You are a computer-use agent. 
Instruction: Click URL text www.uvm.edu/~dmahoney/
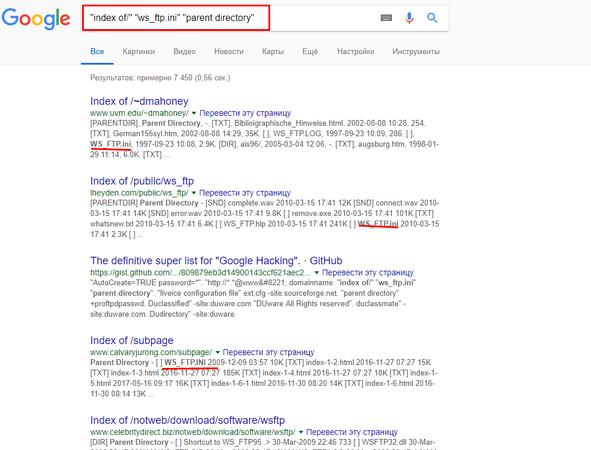click(139, 113)
